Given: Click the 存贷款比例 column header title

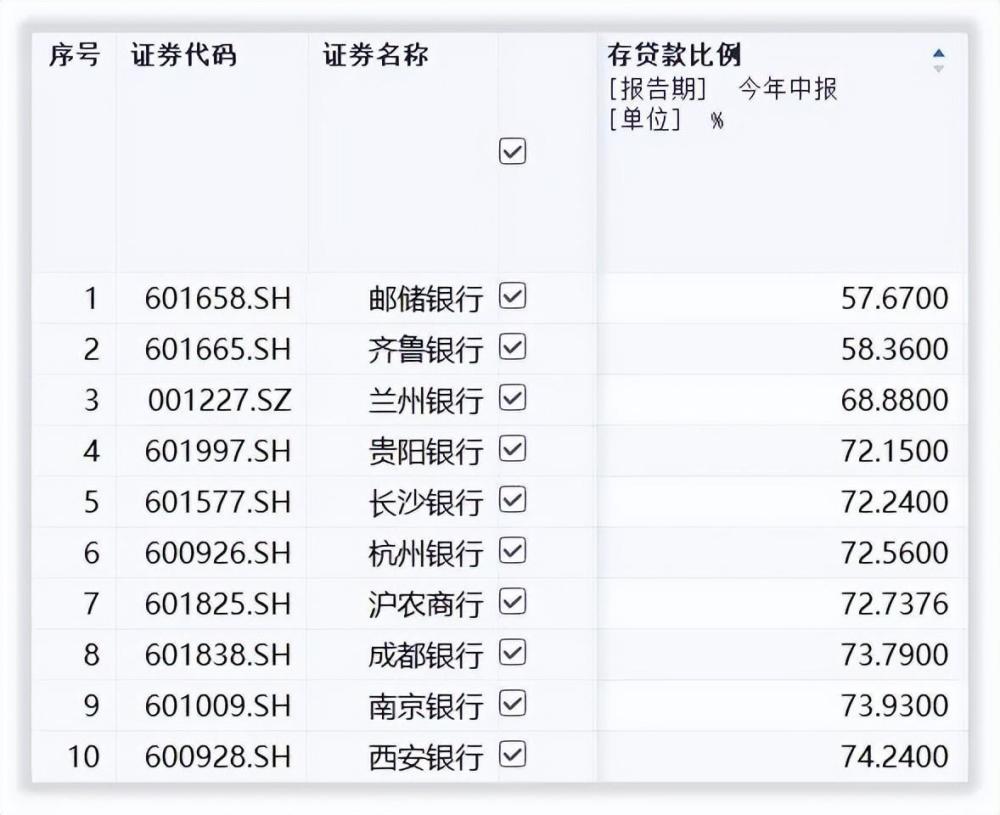Looking at the screenshot, I should click(674, 55).
